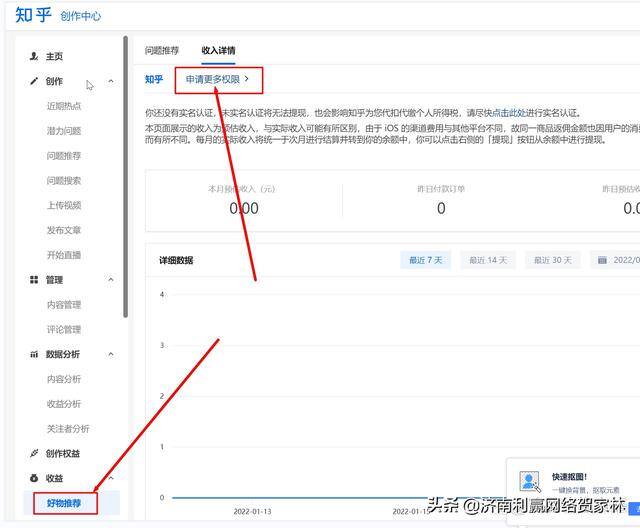Click 点击此处 real-name verification link
Screen dimensions: 640x528
(509, 113)
